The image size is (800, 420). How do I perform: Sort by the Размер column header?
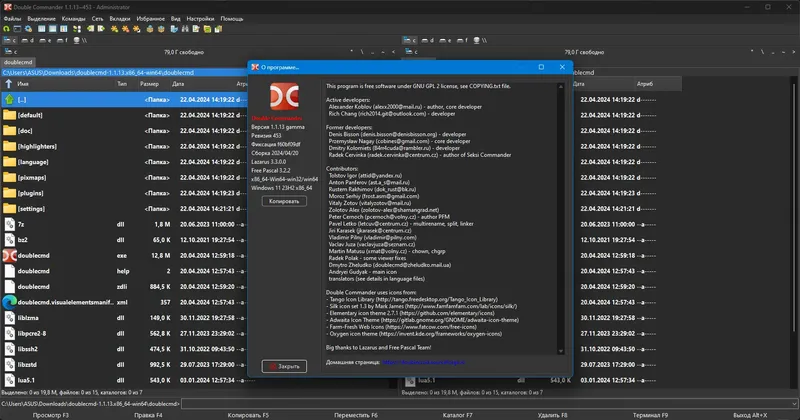[149, 85]
